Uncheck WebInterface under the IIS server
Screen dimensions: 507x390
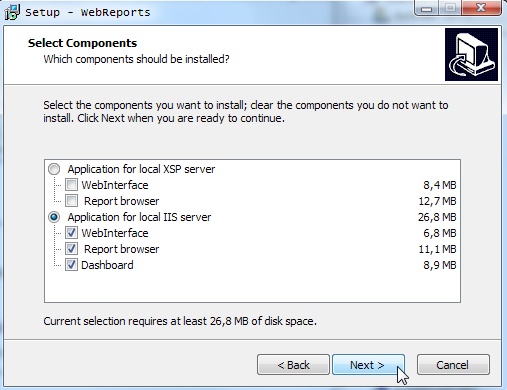pyautogui.click(x=71, y=233)
